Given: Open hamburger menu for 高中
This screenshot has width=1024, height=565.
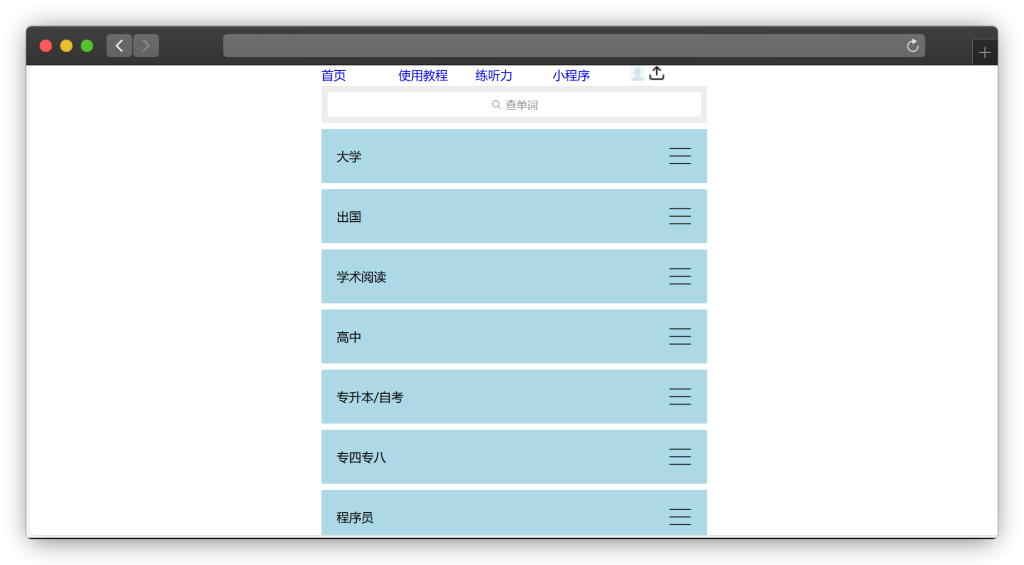Looking at the screenshot, I should pyautogui.click(x=680, y=336).
